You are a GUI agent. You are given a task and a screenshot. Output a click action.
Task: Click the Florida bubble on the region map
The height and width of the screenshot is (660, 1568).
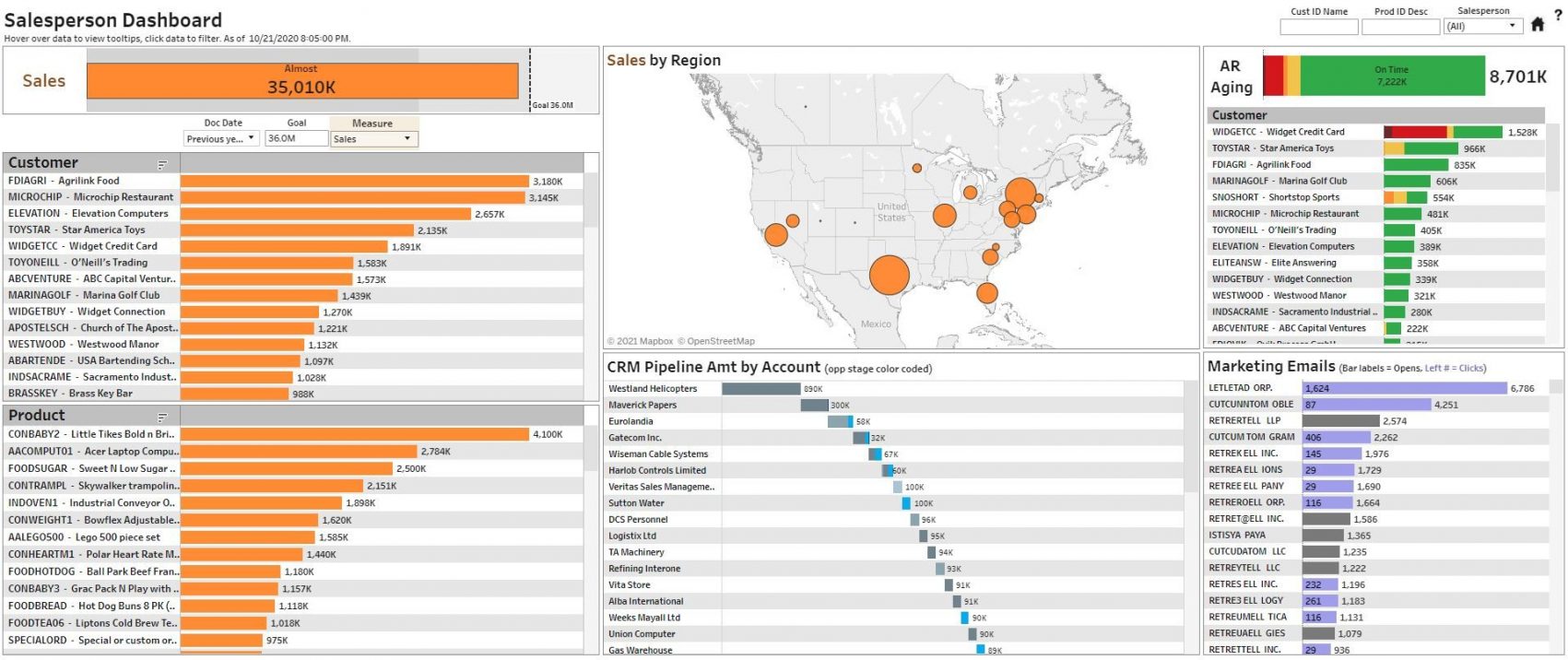(987, 293)
